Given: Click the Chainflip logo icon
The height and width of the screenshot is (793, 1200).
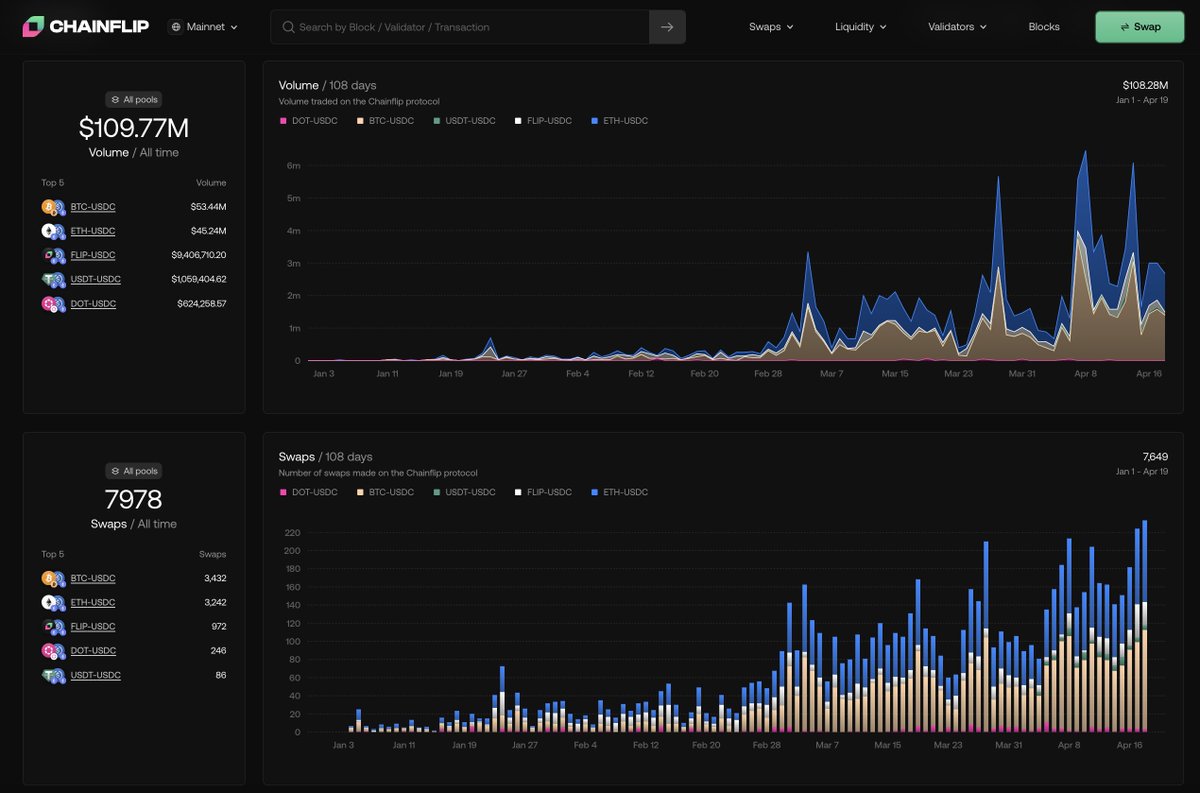Looking at the screenshot, I should click(33, 27).
